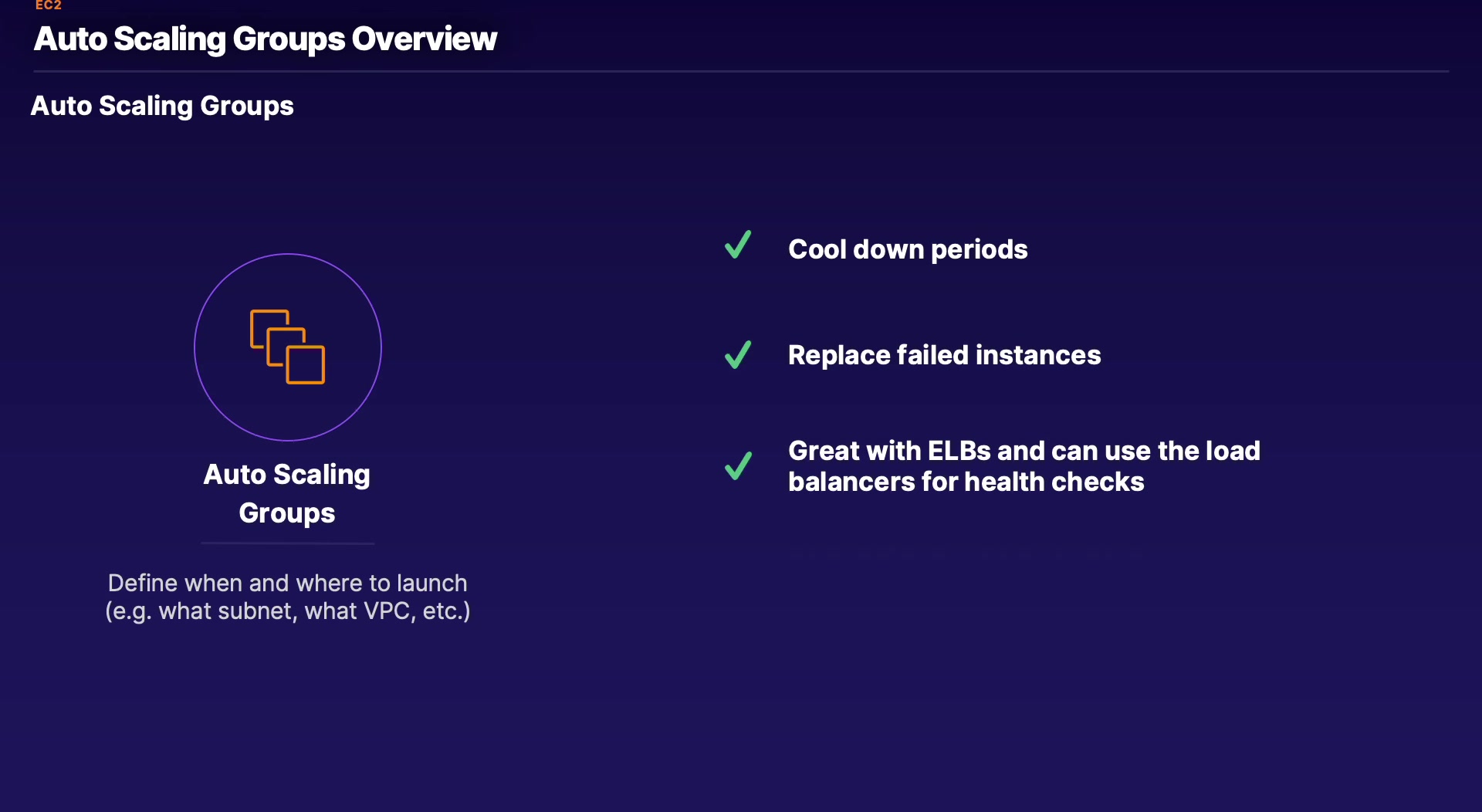This screenshot has height=812, width=1482.
Task: Select the Replace failed instances bullet text
Action: click(944, 355)
